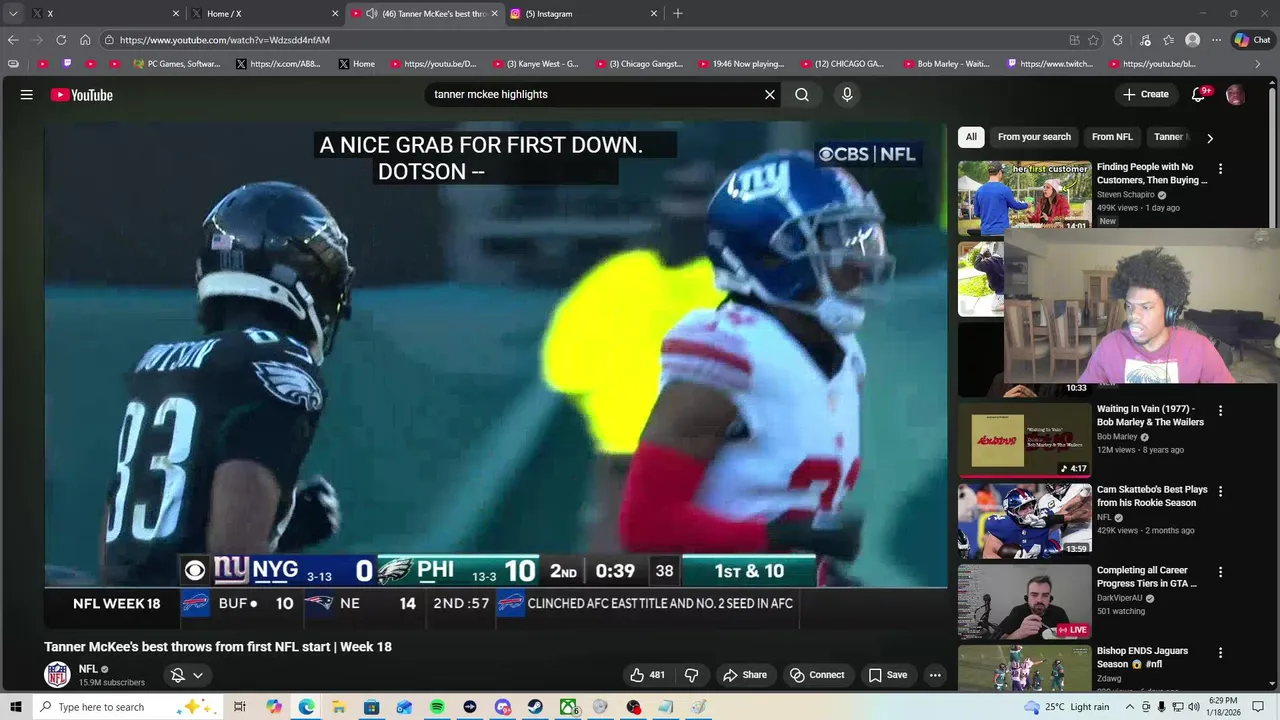Open the NFL channel name link
The height and width of the screenshot is (720, 1280).
88,669
